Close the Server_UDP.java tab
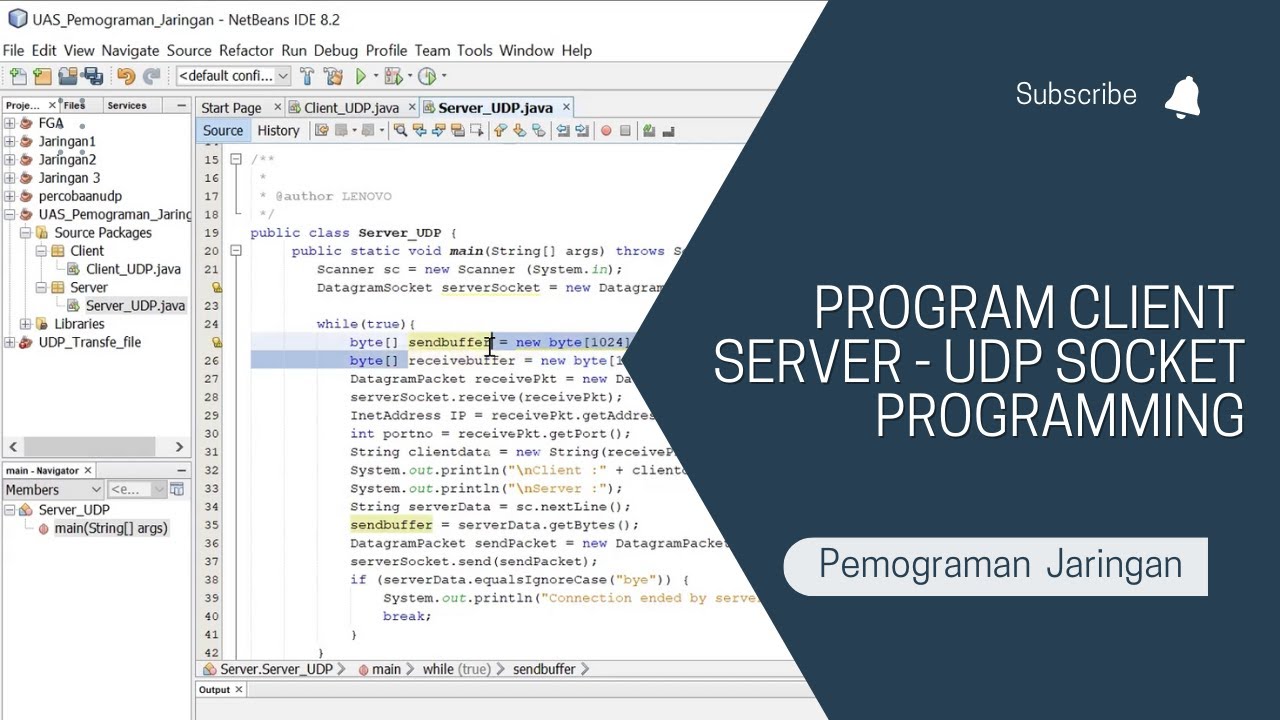This screenshot has height=720, width=1280. [565, 107]
